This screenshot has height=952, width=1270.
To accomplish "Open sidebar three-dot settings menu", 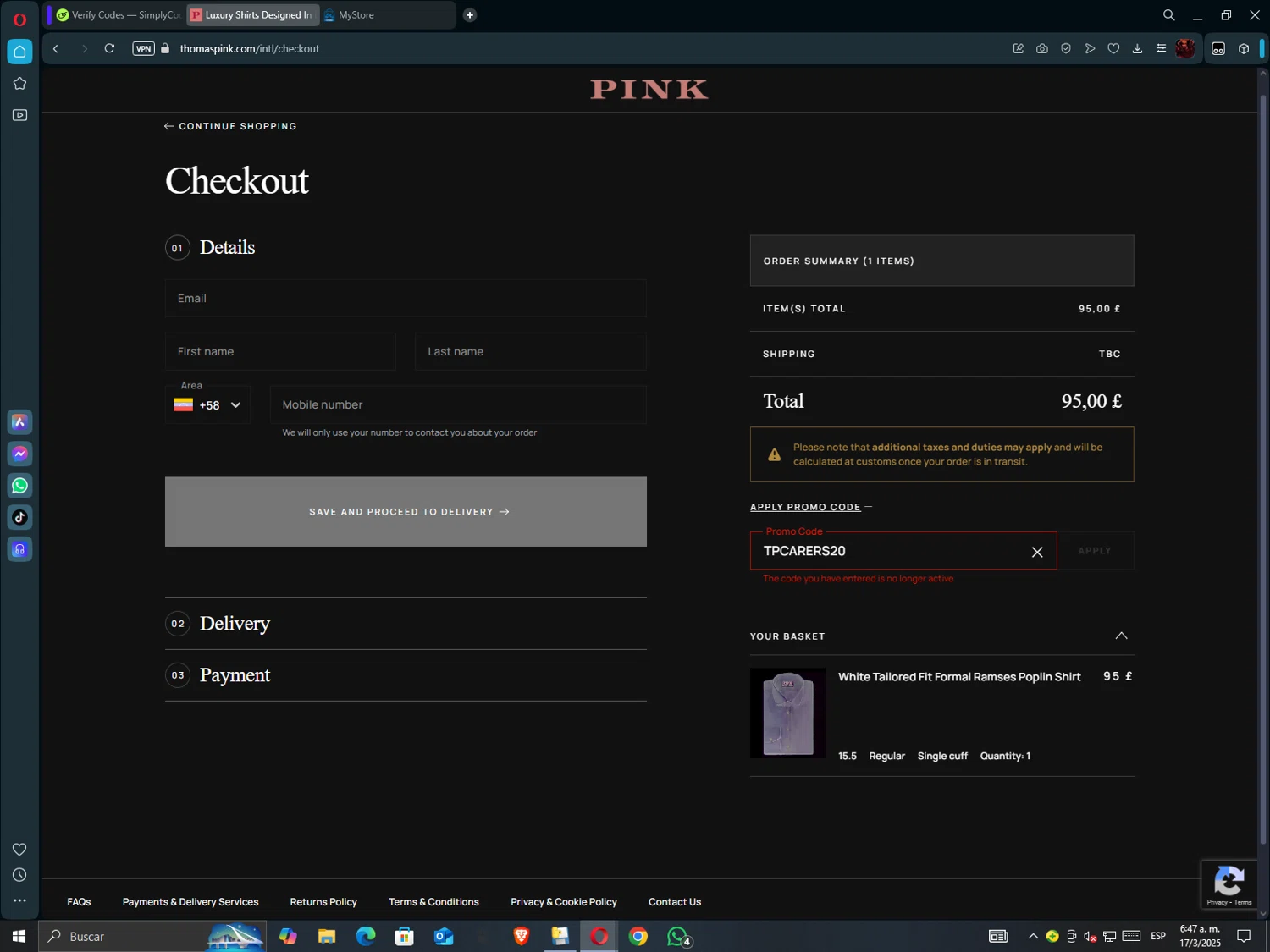I will (19, 900).
